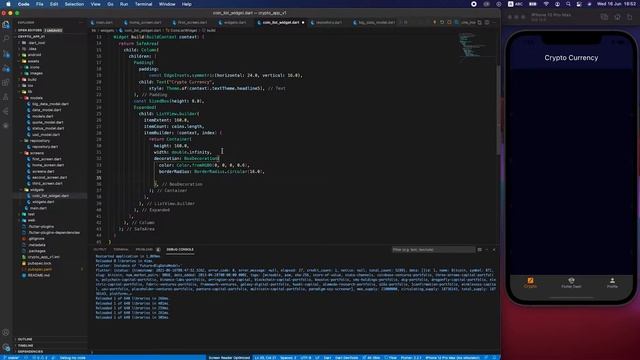Tap the middle tab icon in simulator
The width and height of the screenshot is (640, 360).
coord(571,280)
